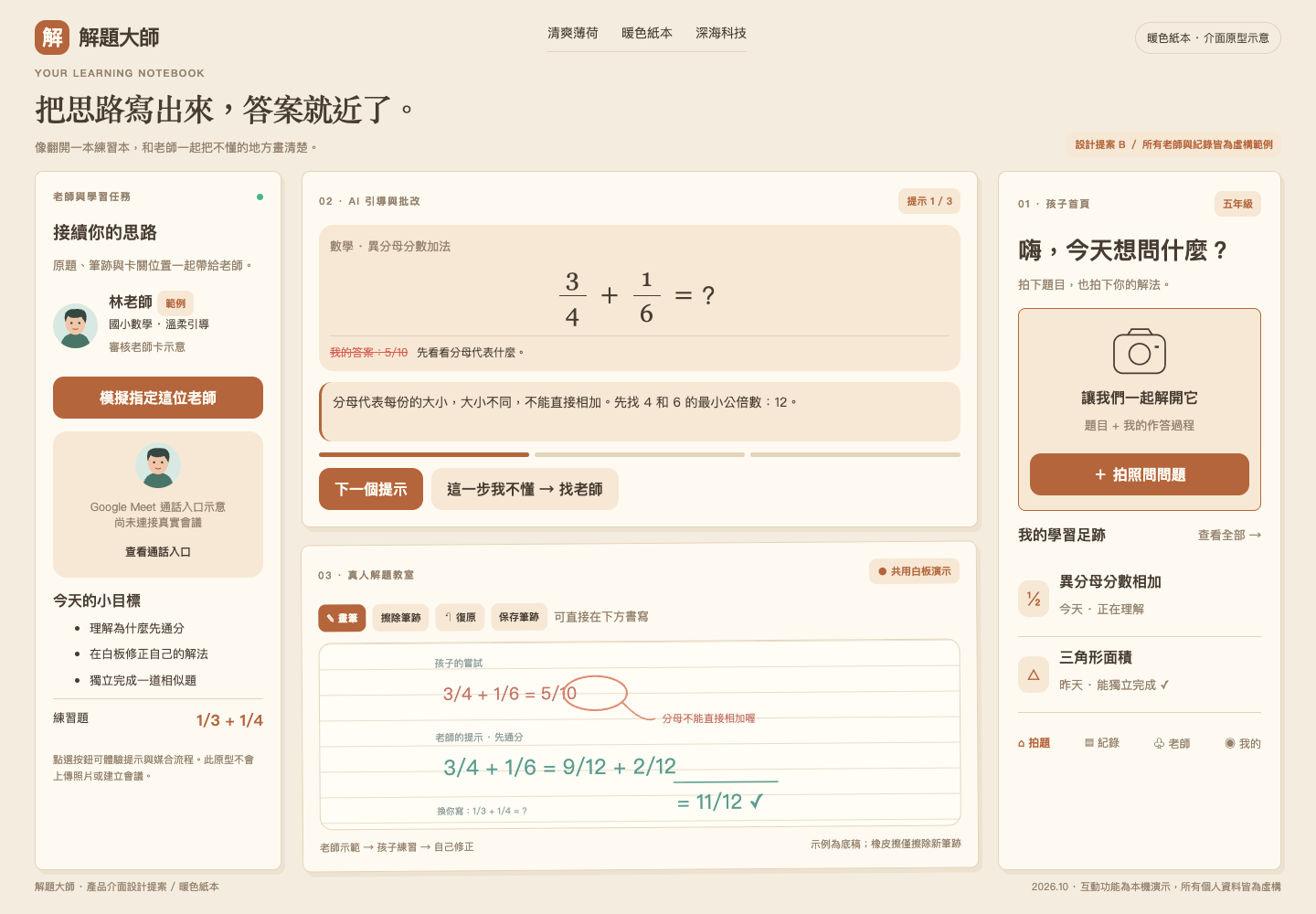Viewport: 1316px width, 914px height.
Task: Switch to 暖色紙本 theme tab
Action: coord(647,33)
